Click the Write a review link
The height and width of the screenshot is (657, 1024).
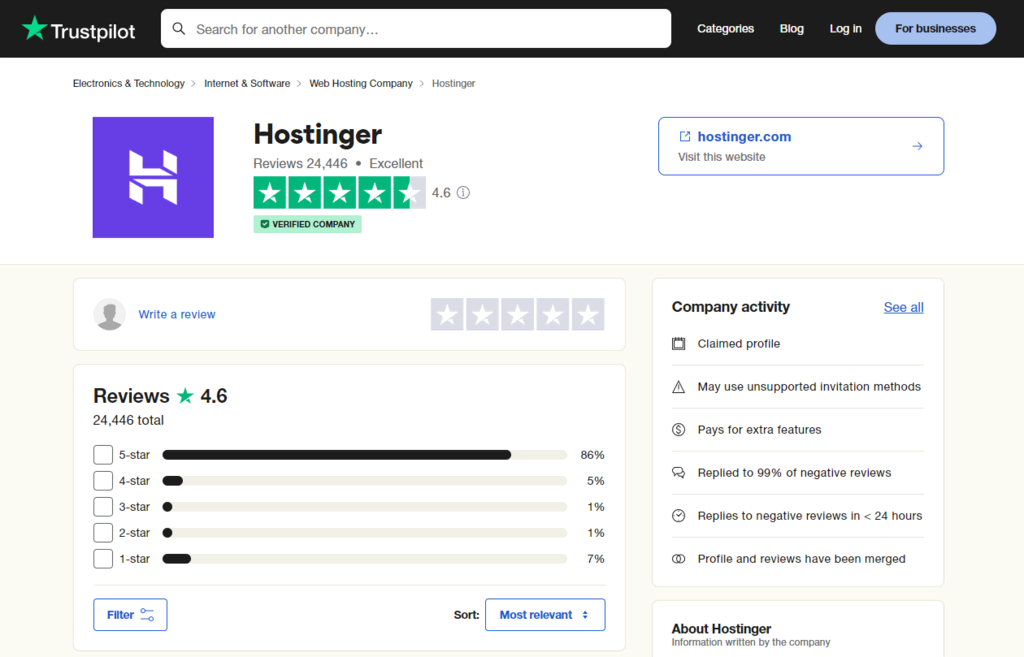[x=177, y=314]
